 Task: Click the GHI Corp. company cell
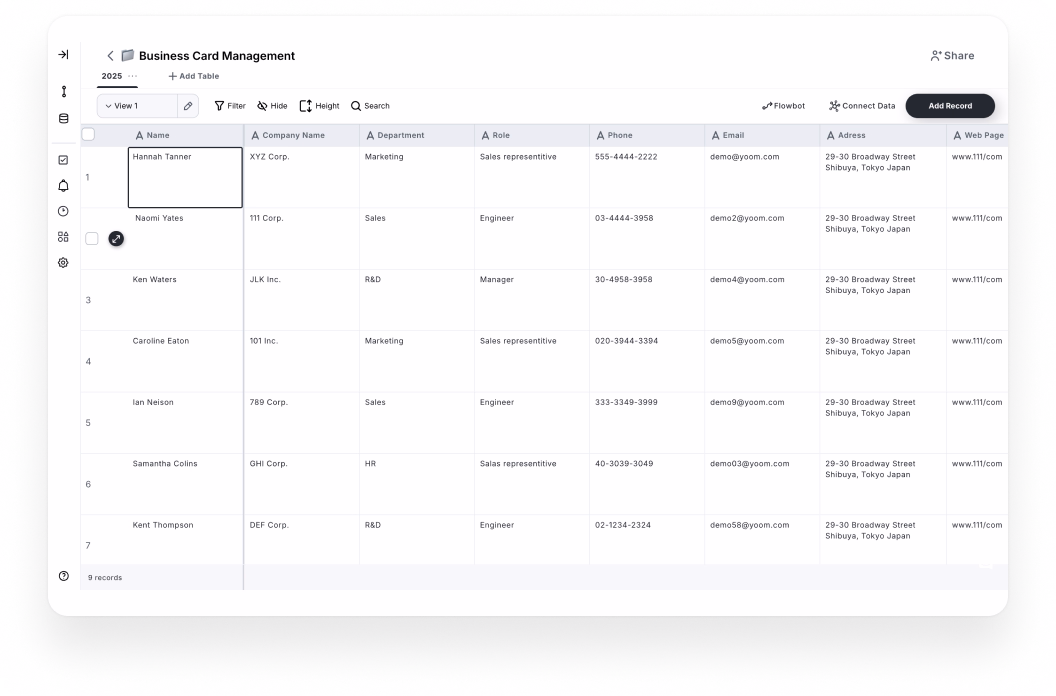[302, 484]
